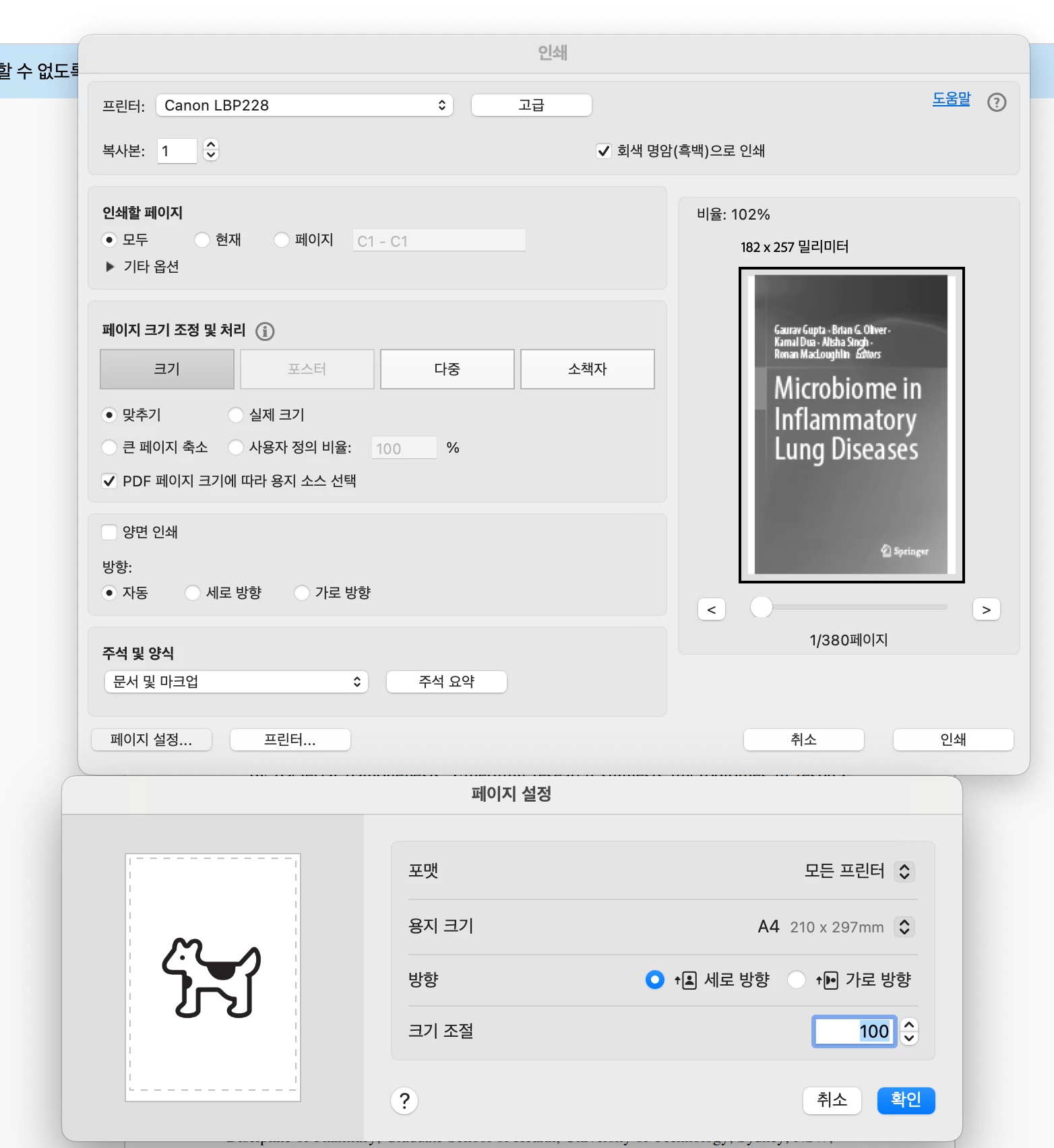Select the 모두 pages radio button
The height and width of the screenshot is (1148, 1054).
[108, 240]
